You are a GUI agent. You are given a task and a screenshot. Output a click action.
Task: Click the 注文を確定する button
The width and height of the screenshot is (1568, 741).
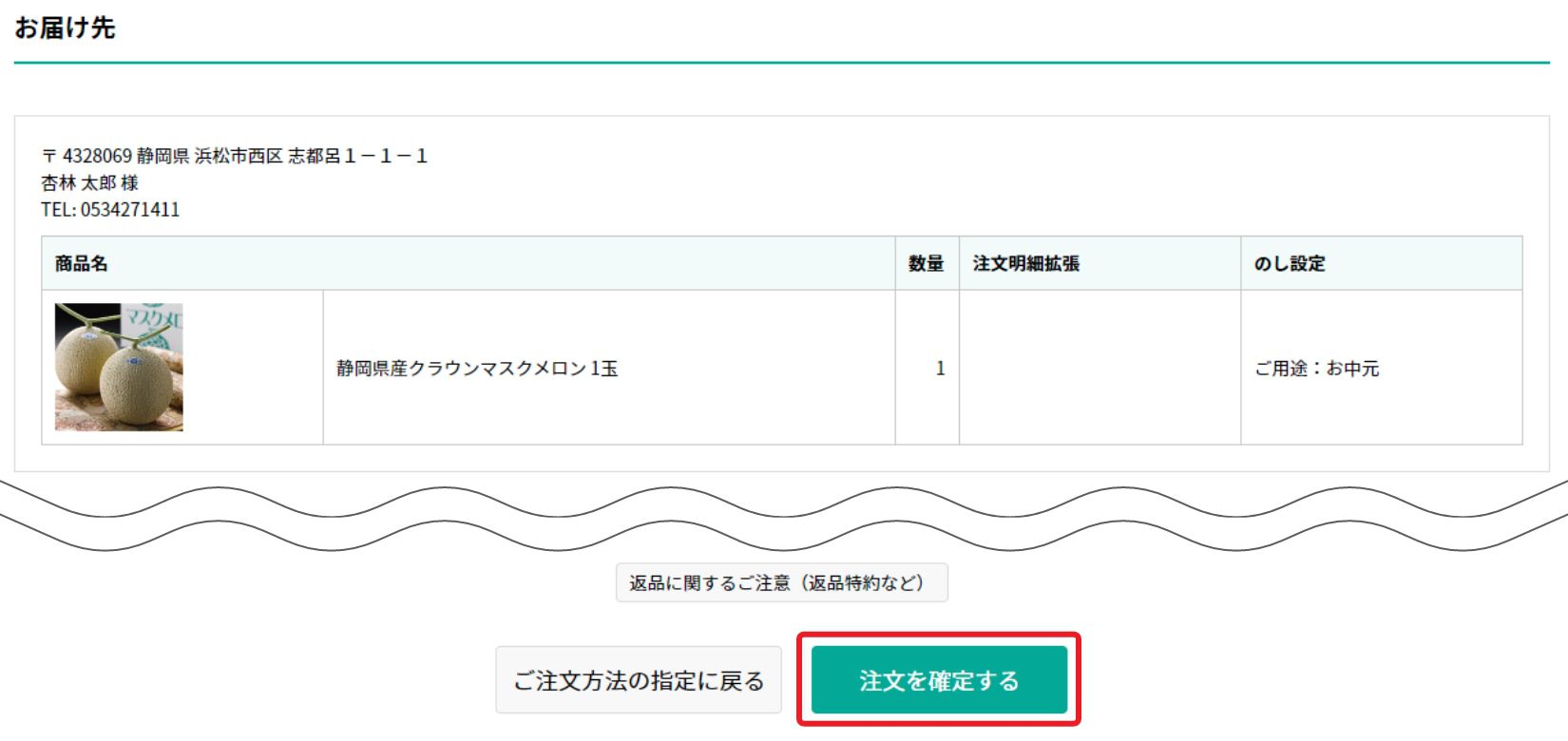(x=939, y=680)
